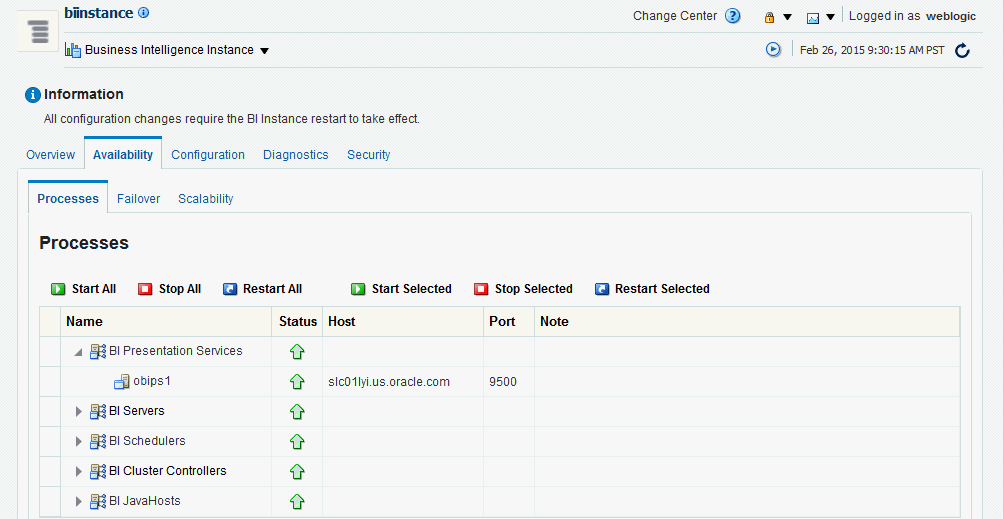Click the Status column header

(298, 322)
